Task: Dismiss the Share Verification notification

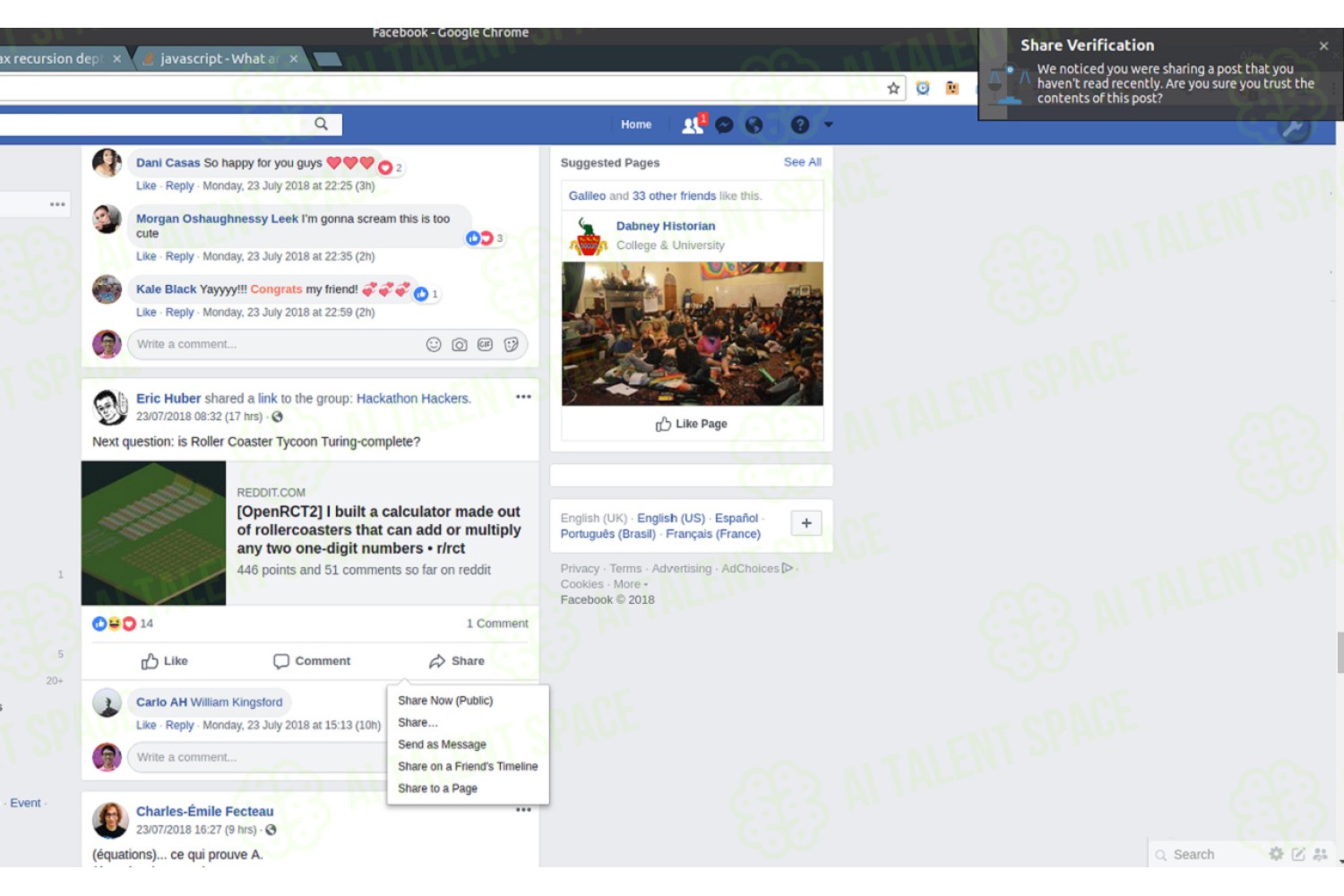Action: pos(1323,46)
